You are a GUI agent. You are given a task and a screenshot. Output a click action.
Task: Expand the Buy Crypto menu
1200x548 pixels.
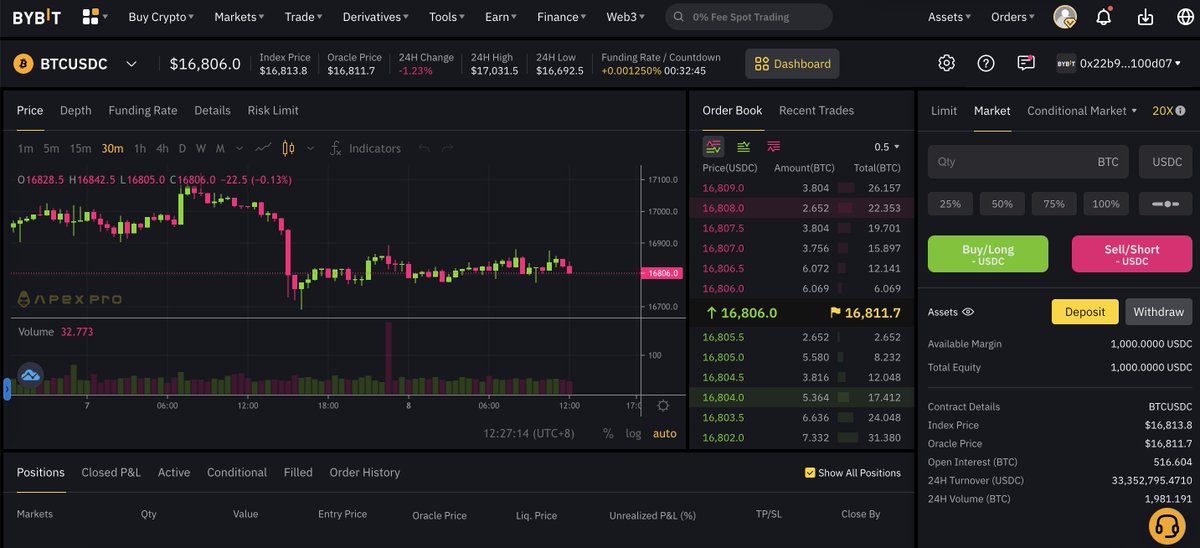click(x=161, y=17)
